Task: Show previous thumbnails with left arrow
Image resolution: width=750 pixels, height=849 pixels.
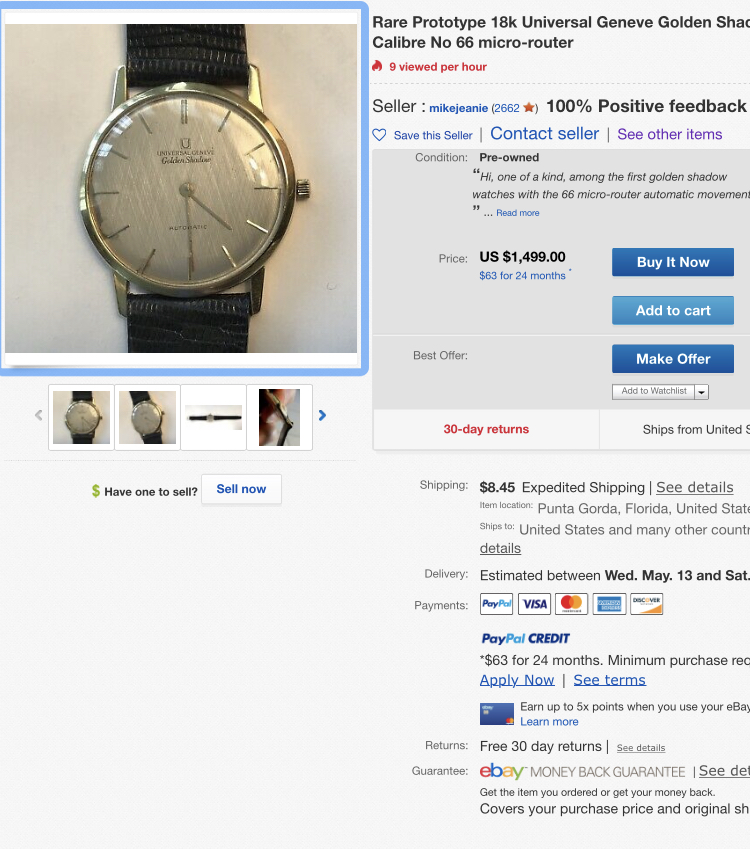Action: tap(38, 415)
